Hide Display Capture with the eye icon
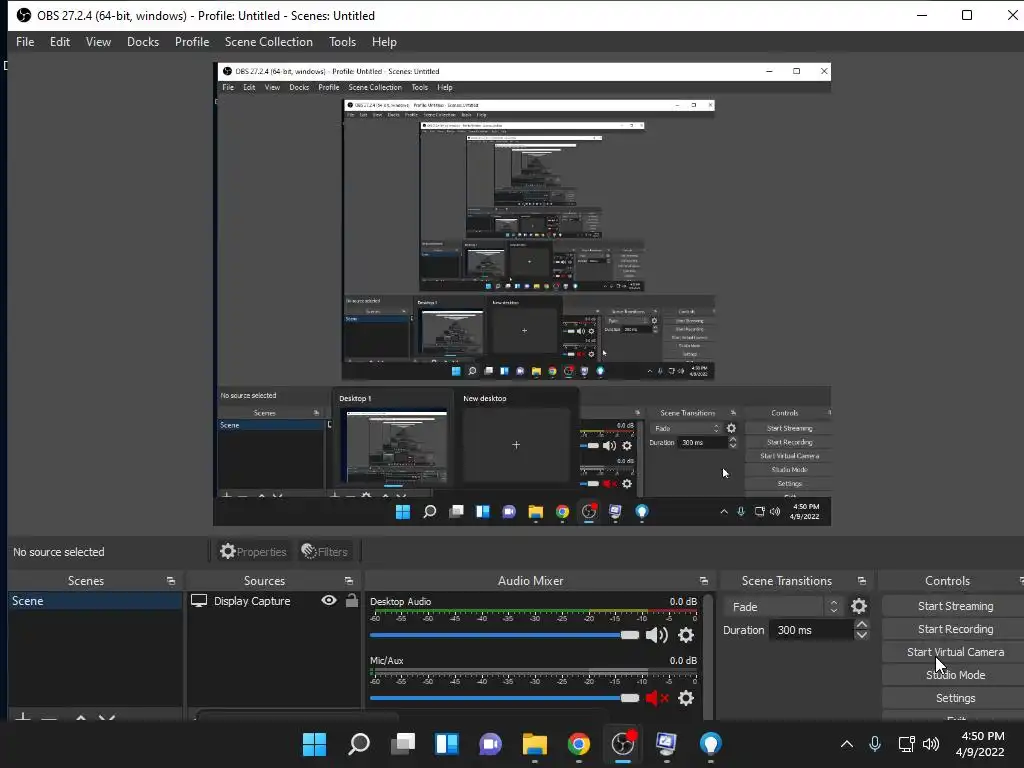This screenshot has width=1024, height=768. click(x=329, y=600)
